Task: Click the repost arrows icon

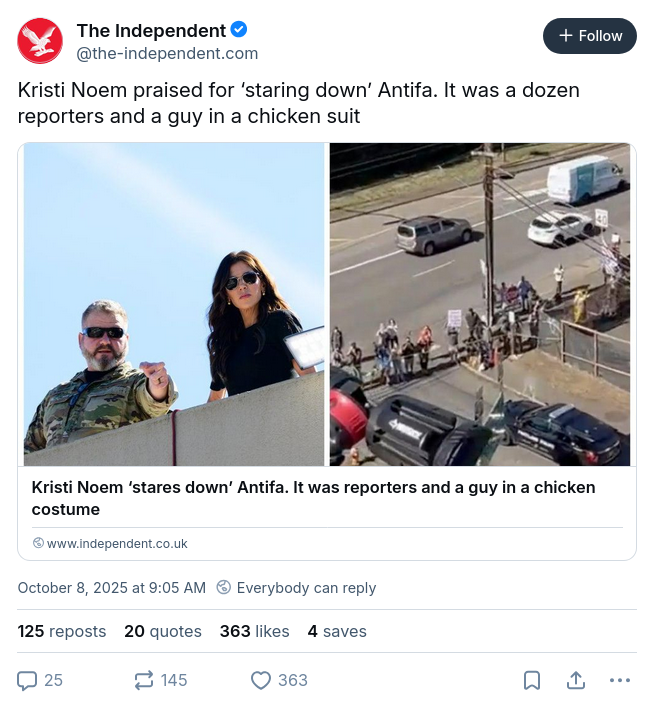Action: tap(144, 680)
